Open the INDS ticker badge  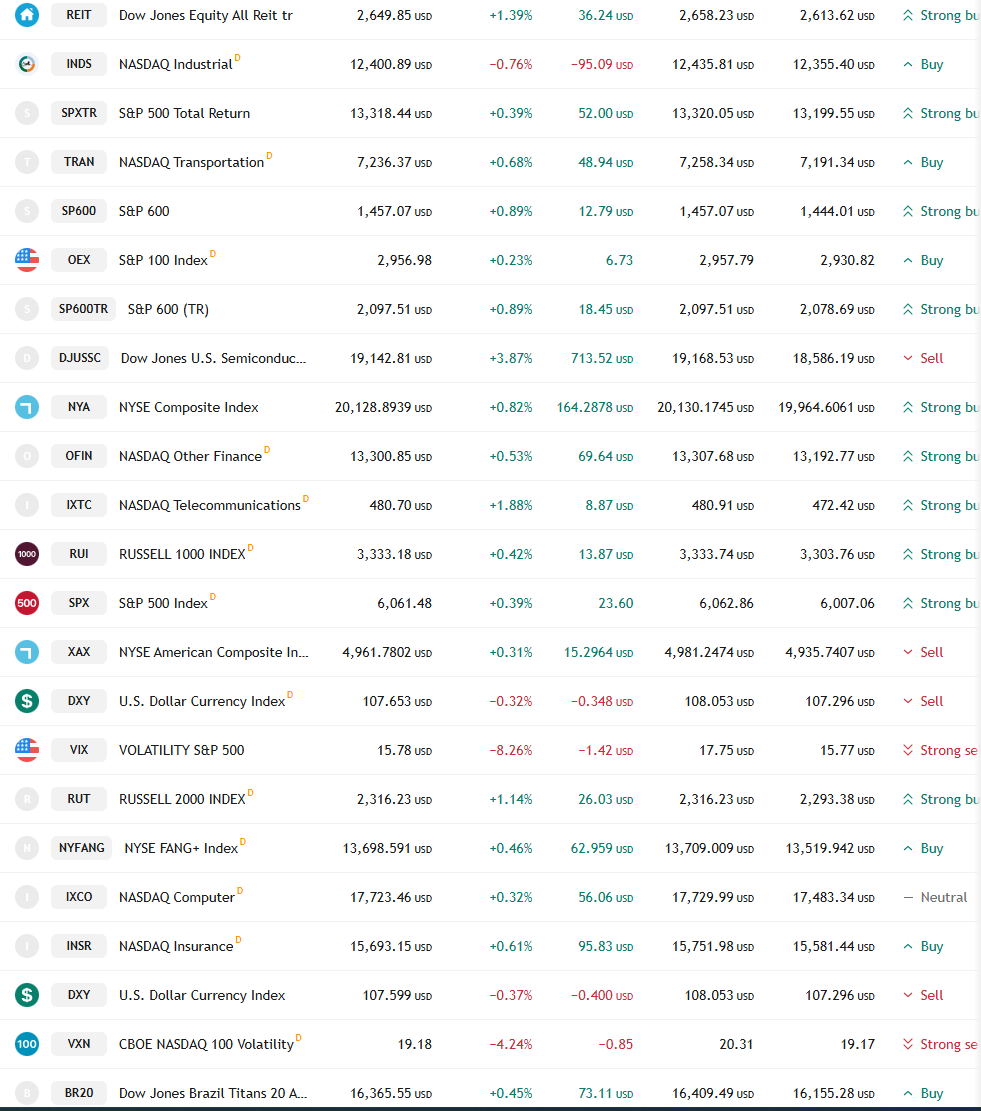click(x=79, y=64)
